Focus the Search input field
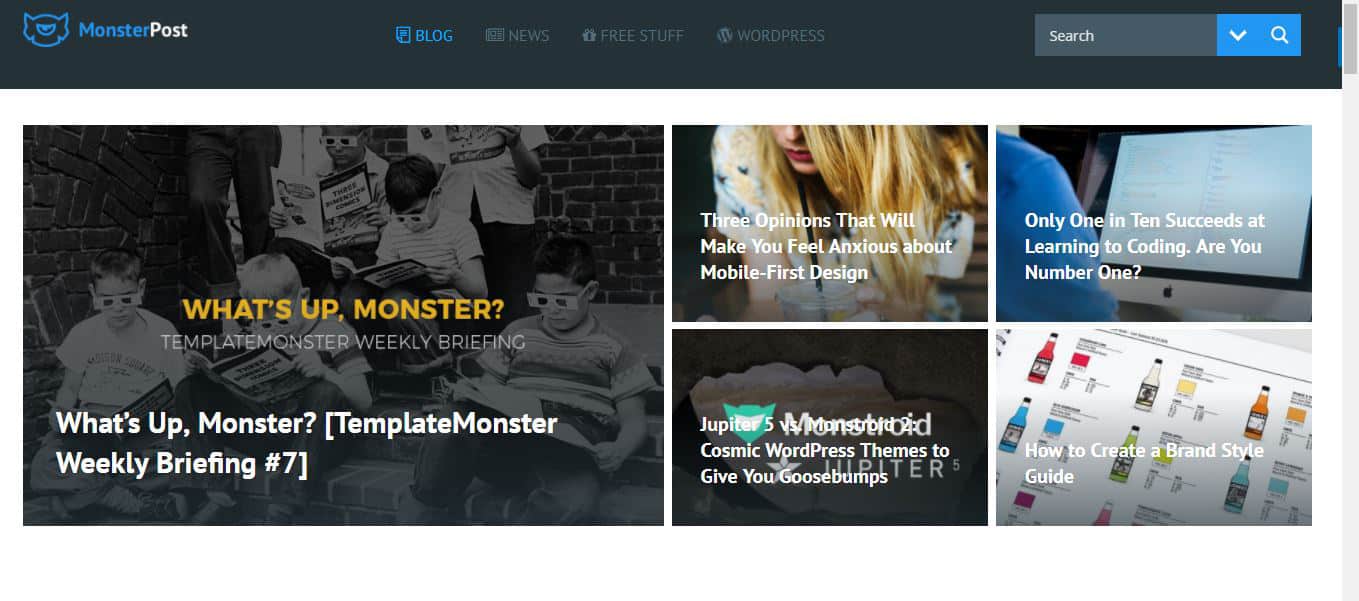This screenshot has width=1359, height=601. pos(1126,35)
